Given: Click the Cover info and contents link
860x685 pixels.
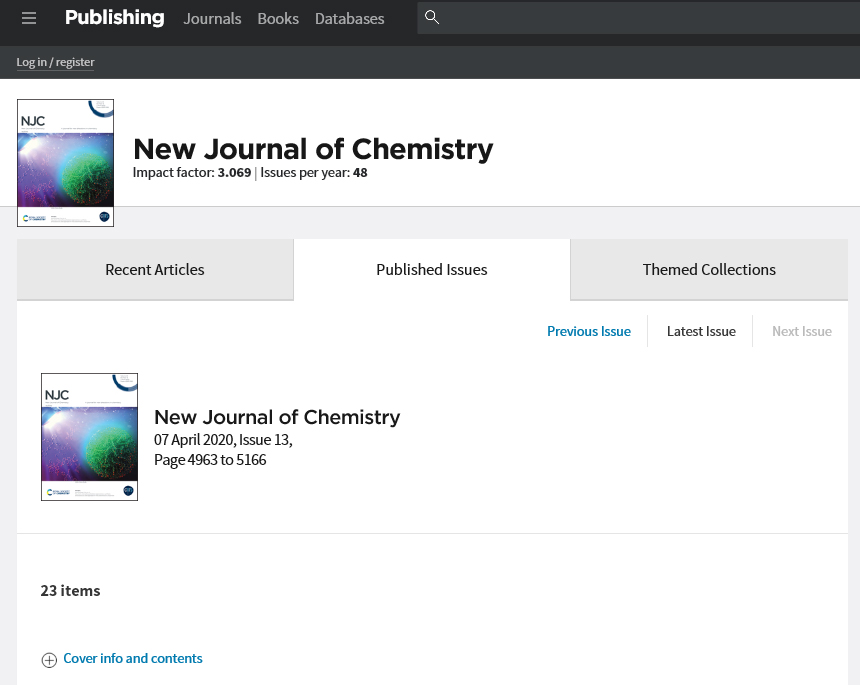Looking at the screenshot, I should click(133, 658).
